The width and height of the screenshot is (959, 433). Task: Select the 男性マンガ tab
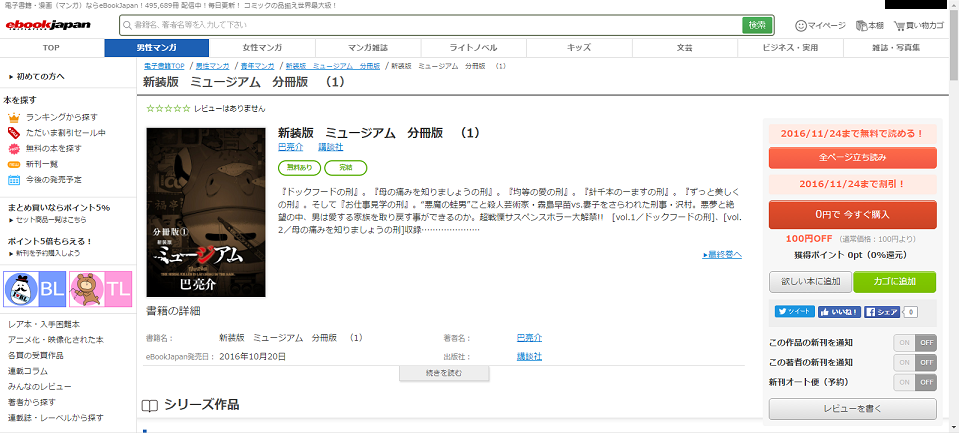click(157, 48)
